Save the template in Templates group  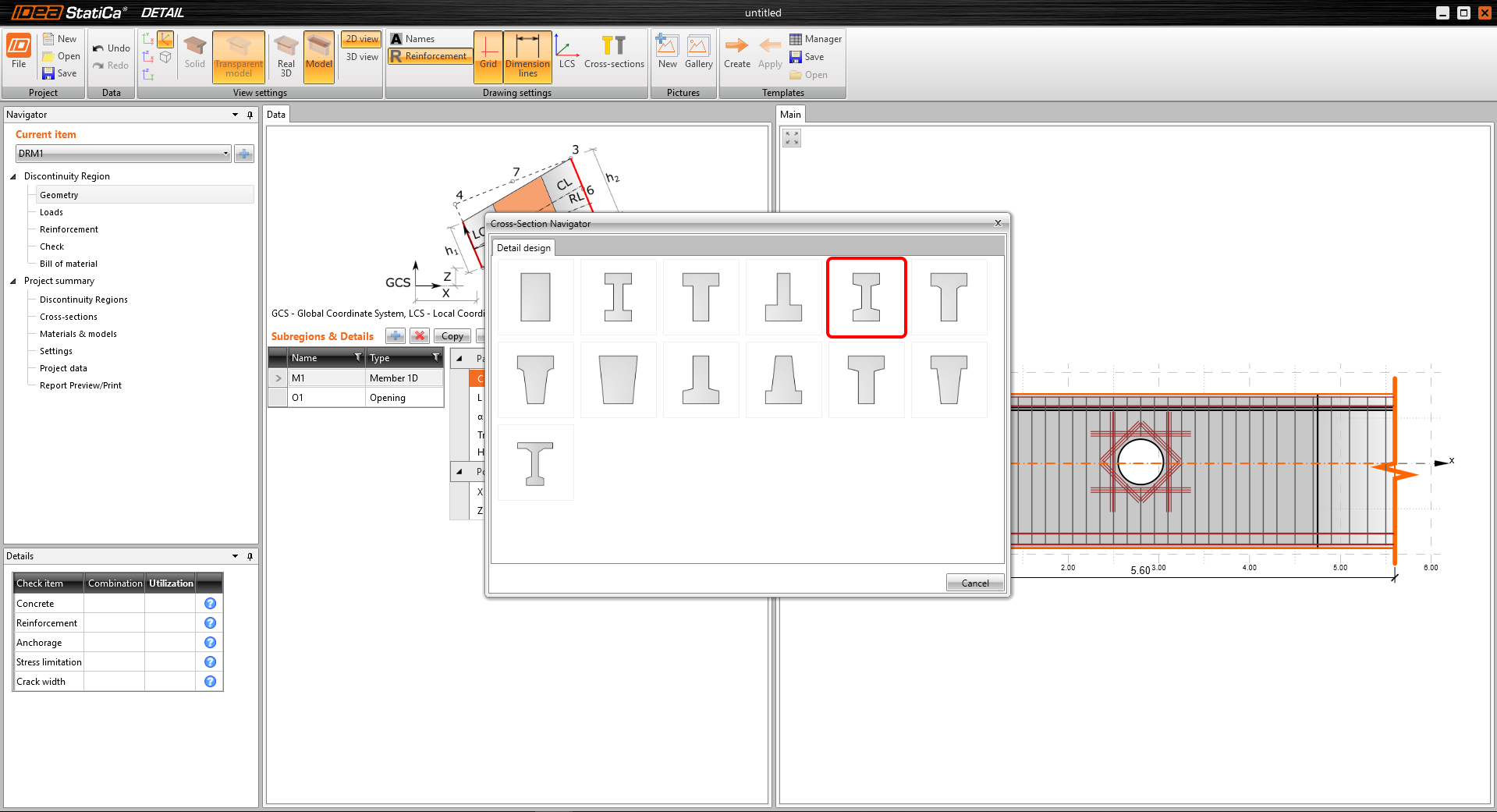coord(807,57)
